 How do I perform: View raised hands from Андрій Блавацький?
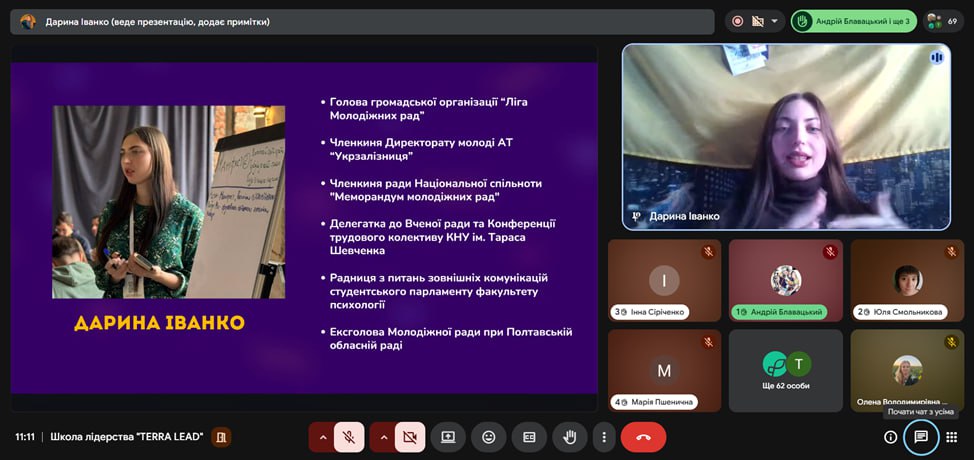pos(853,21)
